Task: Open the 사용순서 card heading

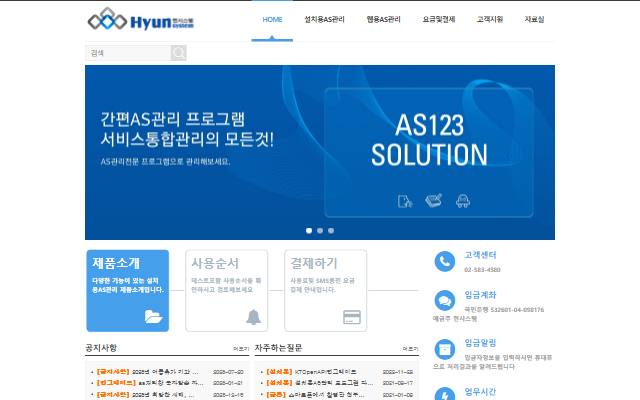Action: click(215, 263)
